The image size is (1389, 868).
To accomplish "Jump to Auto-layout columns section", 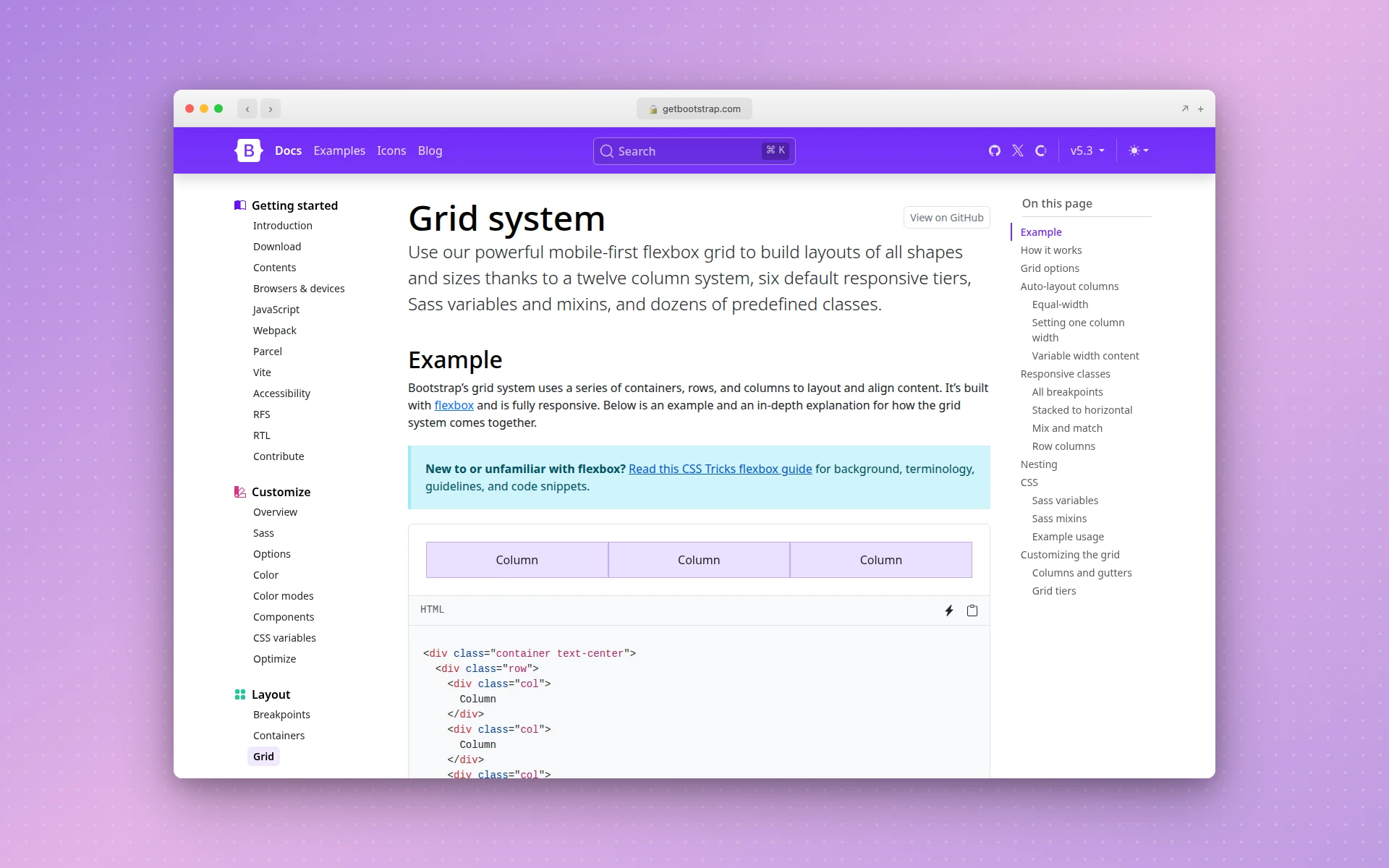I will coord(1069,286).
